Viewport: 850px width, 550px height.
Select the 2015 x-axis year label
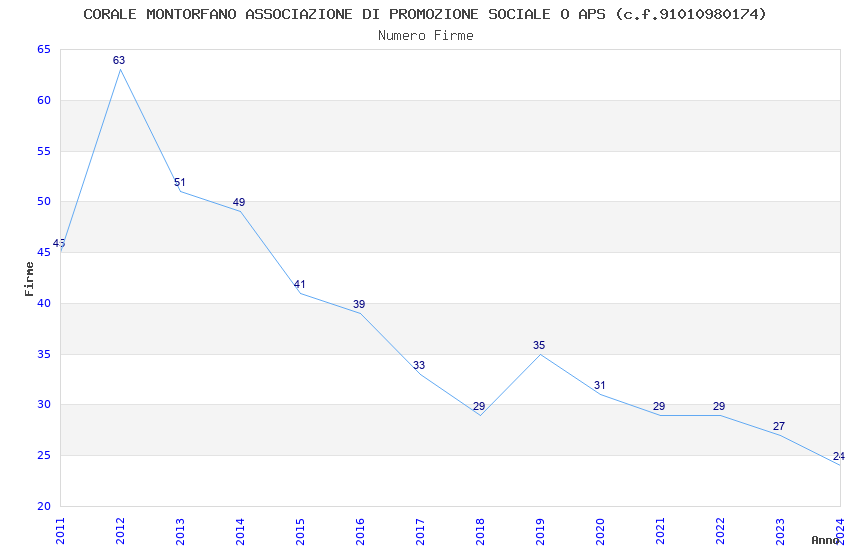tap(300, 531)
